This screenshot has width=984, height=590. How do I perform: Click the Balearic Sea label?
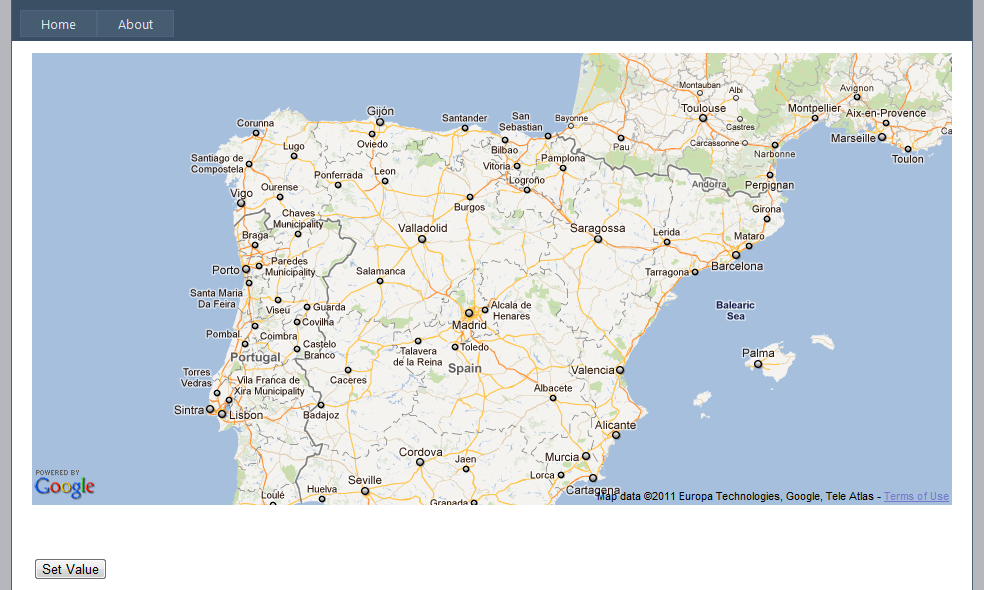[735, 311]
